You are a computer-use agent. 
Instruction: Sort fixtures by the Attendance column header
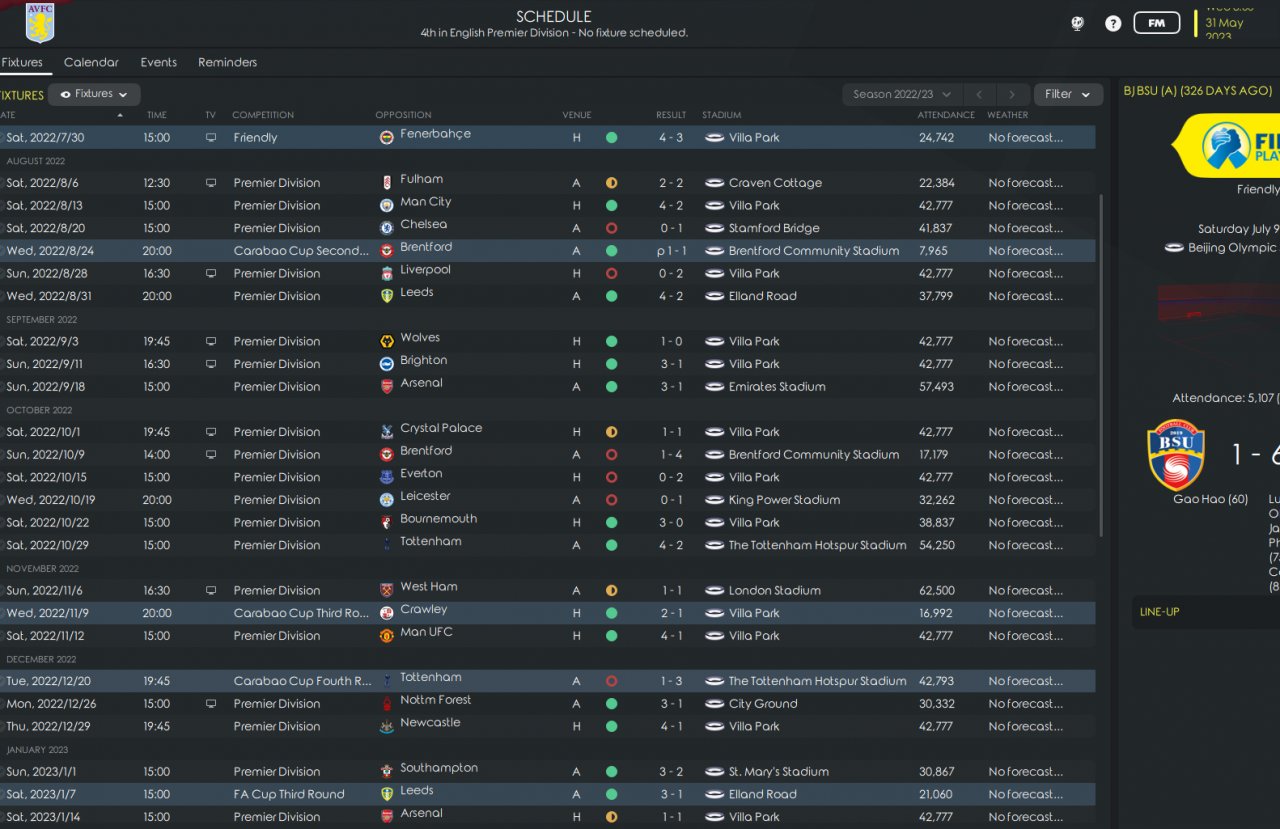click(x=946, y=115)
